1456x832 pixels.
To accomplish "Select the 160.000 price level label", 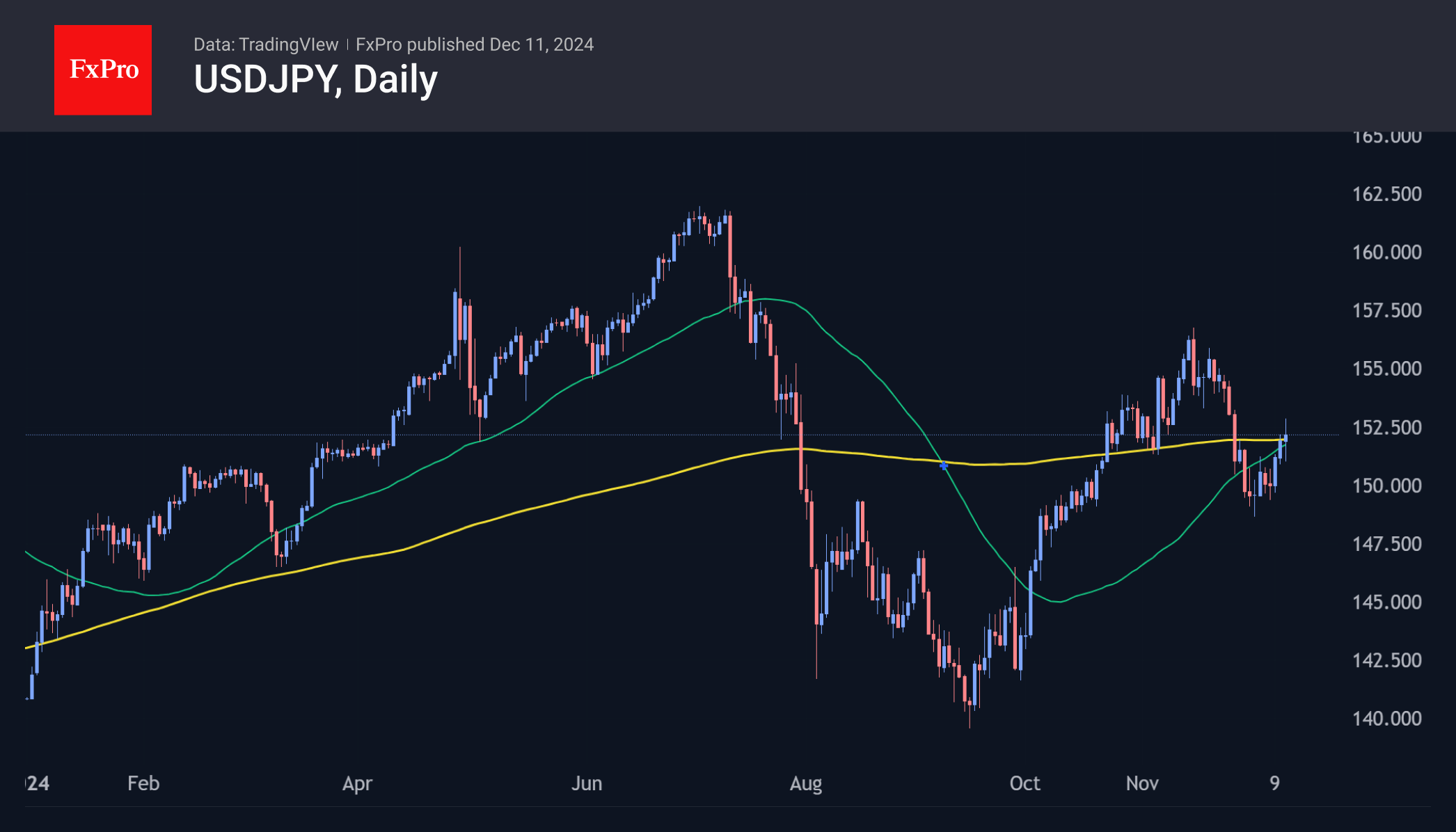I will pyautogui.click(x=1386, y=253).
